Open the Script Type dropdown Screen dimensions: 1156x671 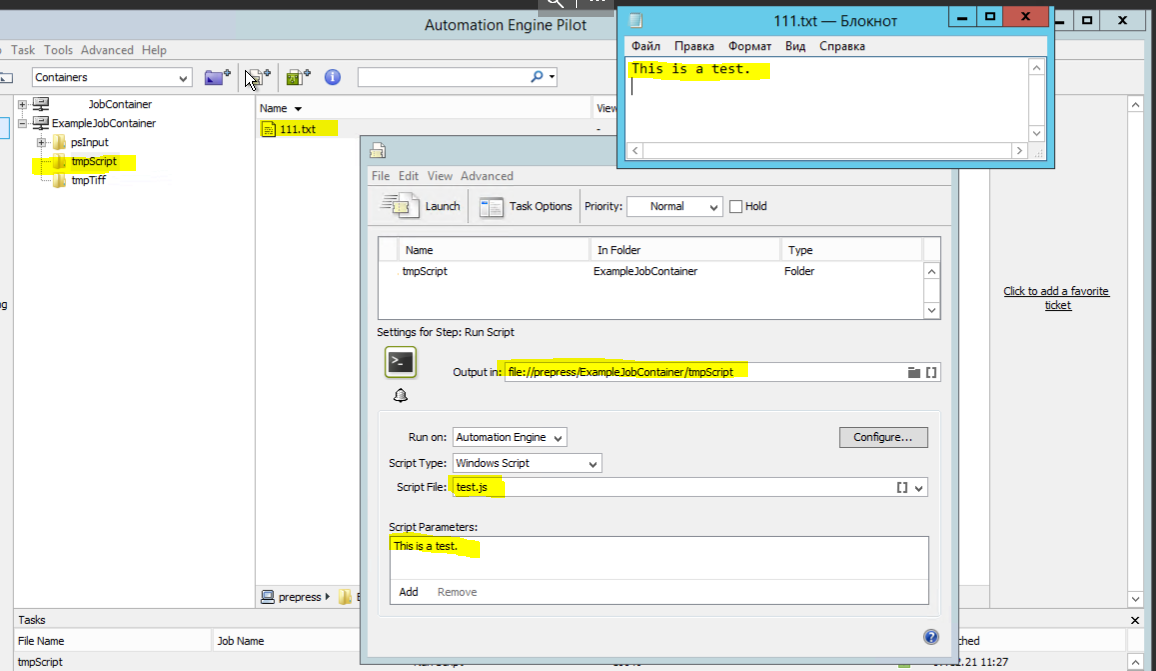pyautogui.click(x=527, y=463)
